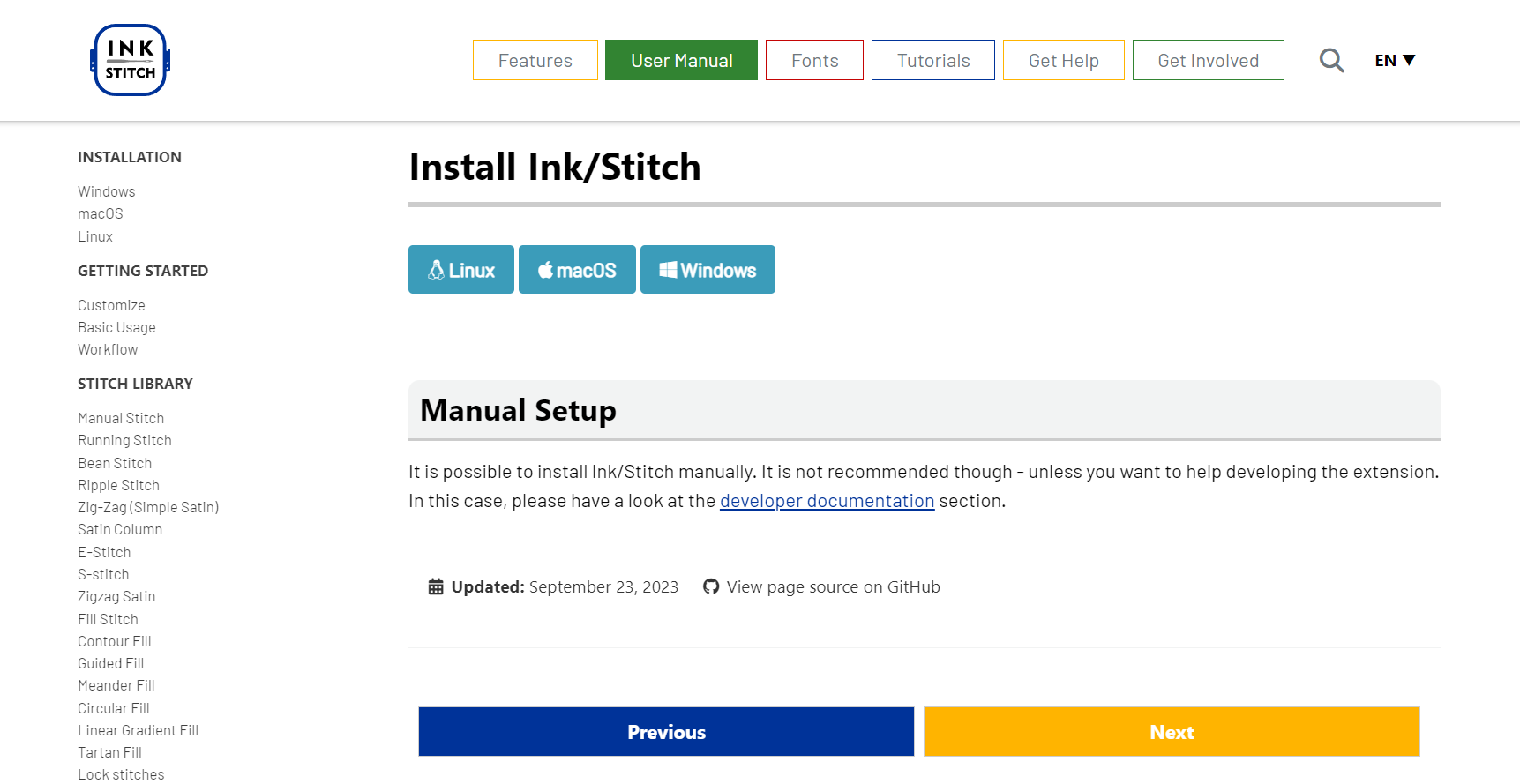Open the Meander Fill page
The height and width of the screenshot is (784, 1520).
coord(116,685)
